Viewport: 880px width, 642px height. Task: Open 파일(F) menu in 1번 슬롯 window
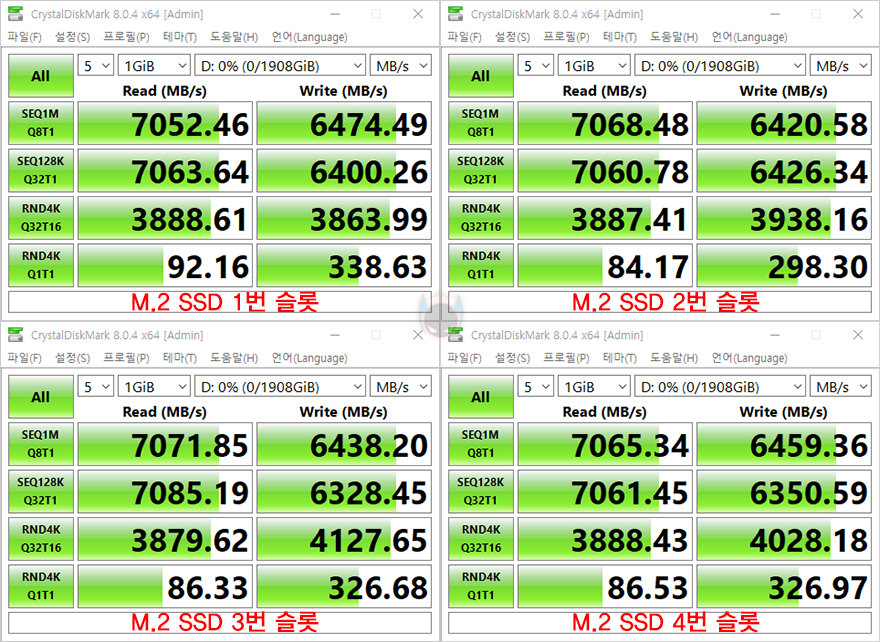24,37
